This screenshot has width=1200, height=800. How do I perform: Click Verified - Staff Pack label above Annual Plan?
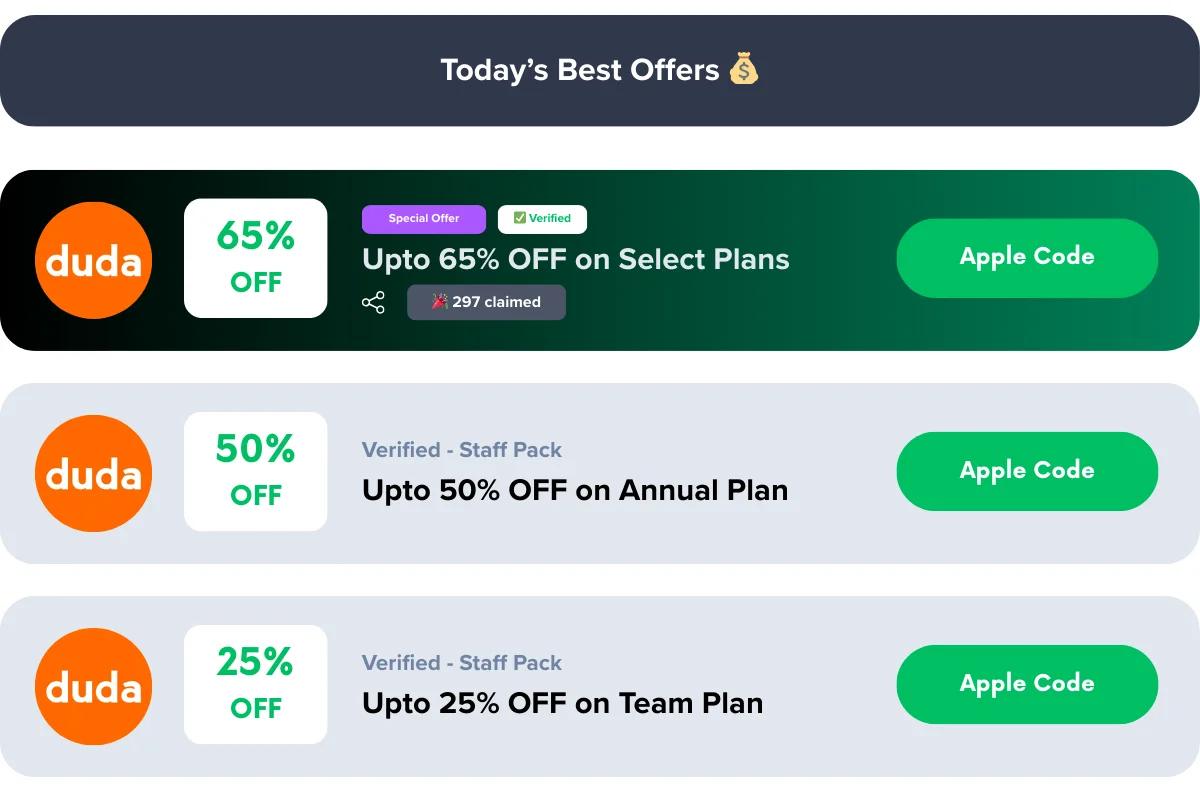tap(462, 450)
